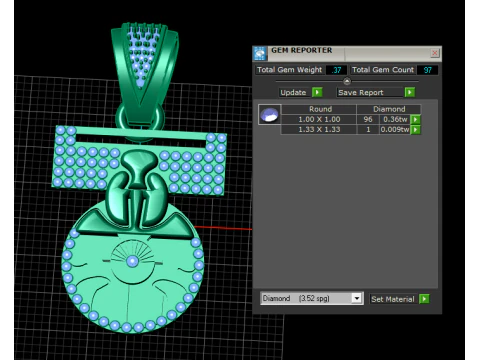Image resolution: width=480 pixels, height=360 pixels.
Task: Click the green arrow beside Update
Action: click(x=317, y=92)
